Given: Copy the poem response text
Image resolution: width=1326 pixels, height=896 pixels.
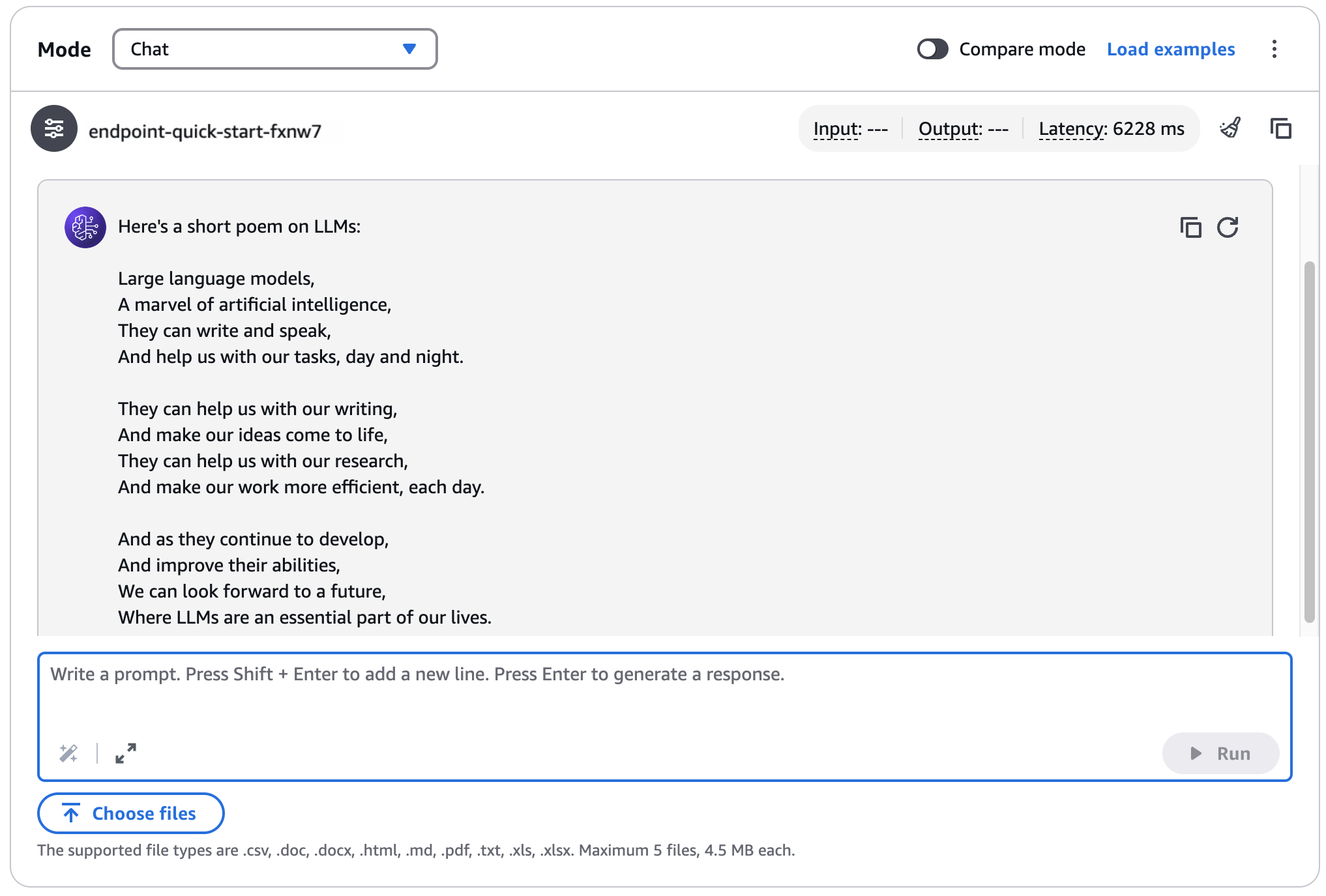Looking at the screenshot, I should click(1190, 227).
